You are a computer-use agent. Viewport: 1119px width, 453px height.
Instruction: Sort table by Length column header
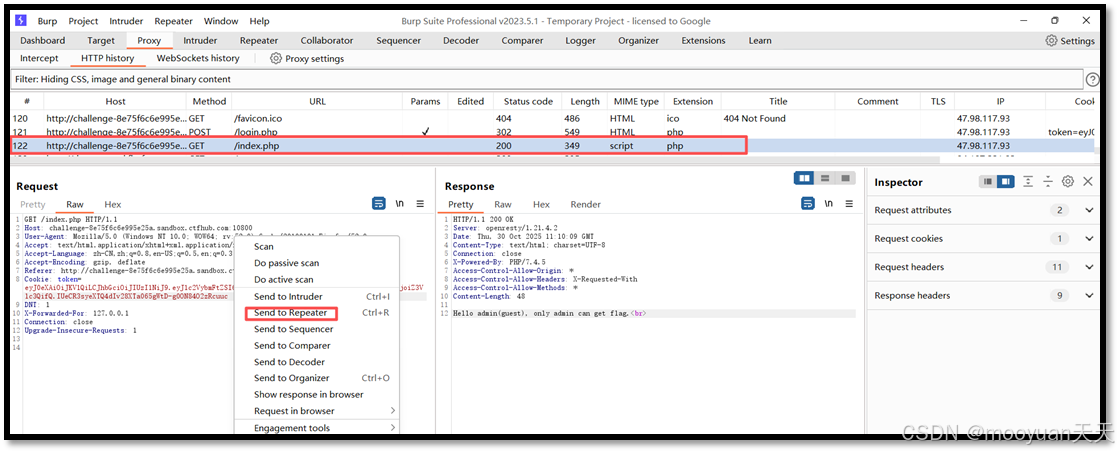(585, 101)
